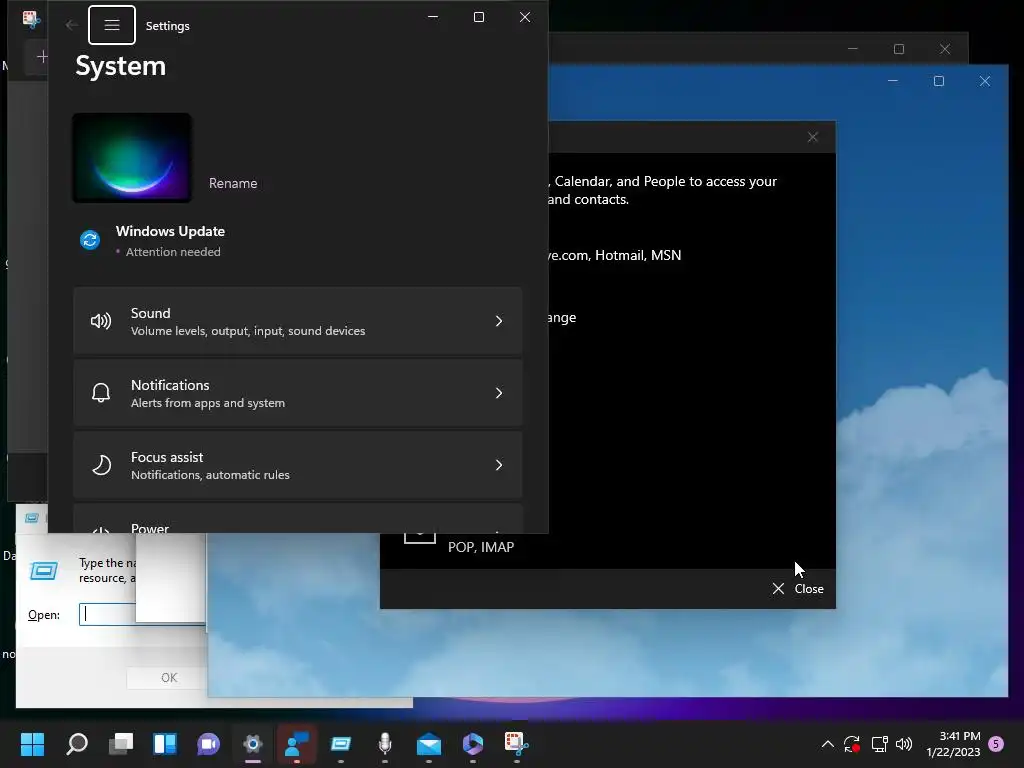The width and height of the screenshot is (1024, 768).
Task: Open Widgets from the taskbar
Action: pyautogui.click(x=165, y=744)
